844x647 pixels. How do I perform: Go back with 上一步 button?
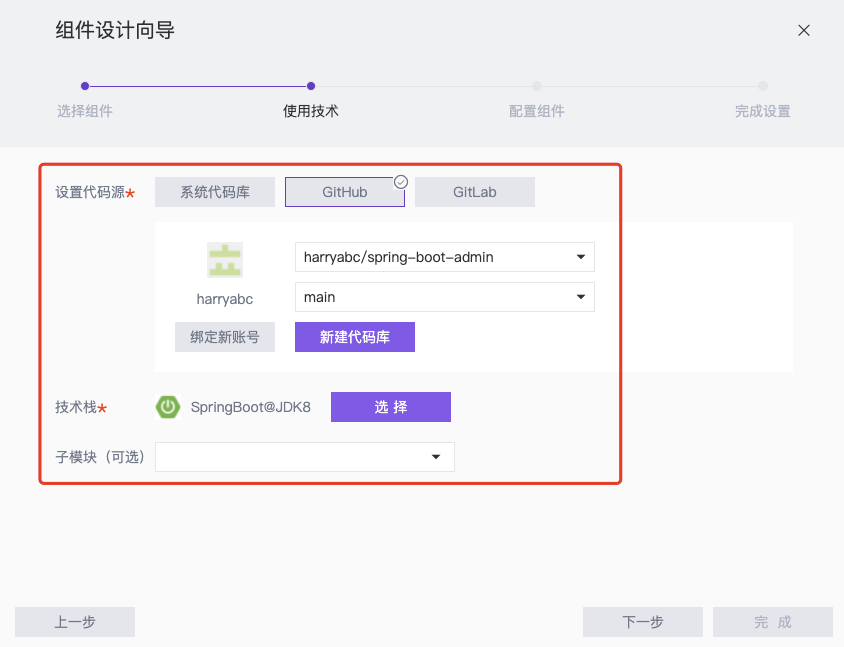click(x=75, y=622)
